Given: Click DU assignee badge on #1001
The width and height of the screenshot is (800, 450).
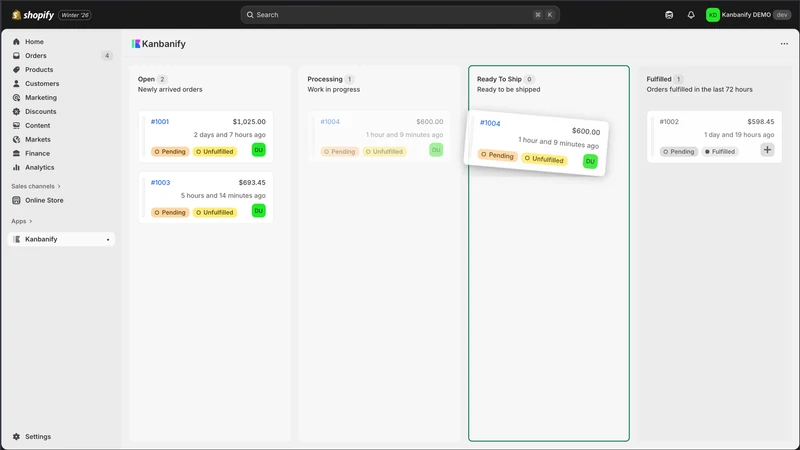Looking at the screenshot, I should coord(259,150).
